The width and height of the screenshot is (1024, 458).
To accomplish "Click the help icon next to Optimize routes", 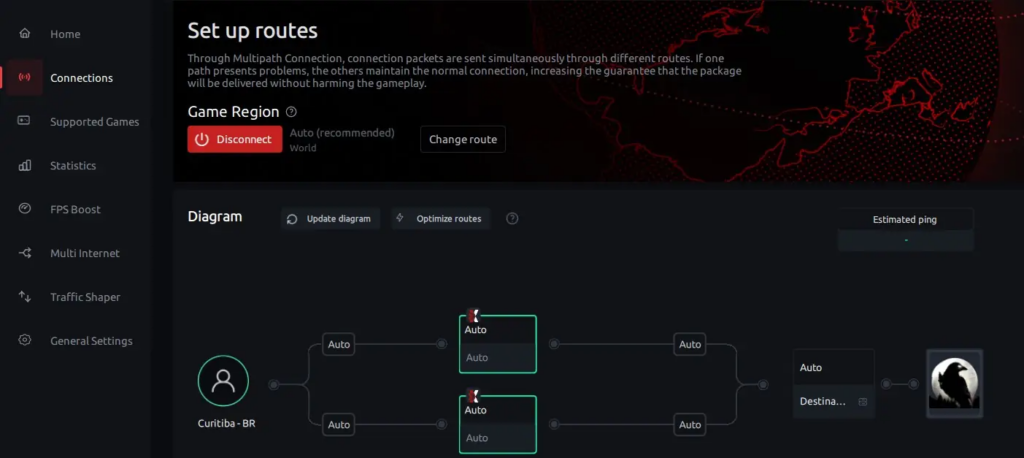I will pos(512,219).
